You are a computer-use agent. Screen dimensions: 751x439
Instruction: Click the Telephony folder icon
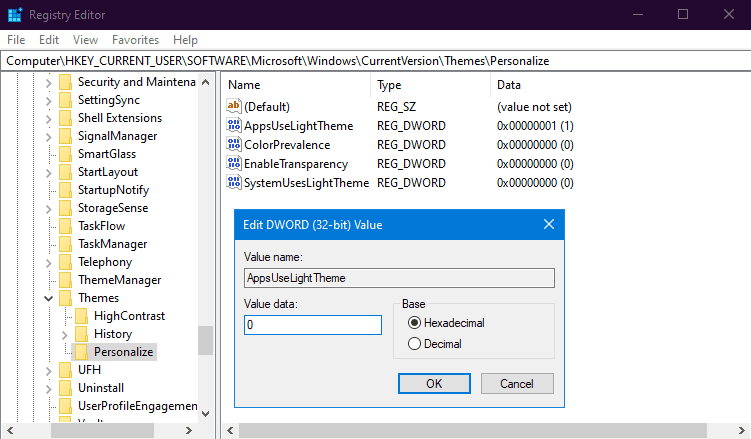tap(66, 262)
